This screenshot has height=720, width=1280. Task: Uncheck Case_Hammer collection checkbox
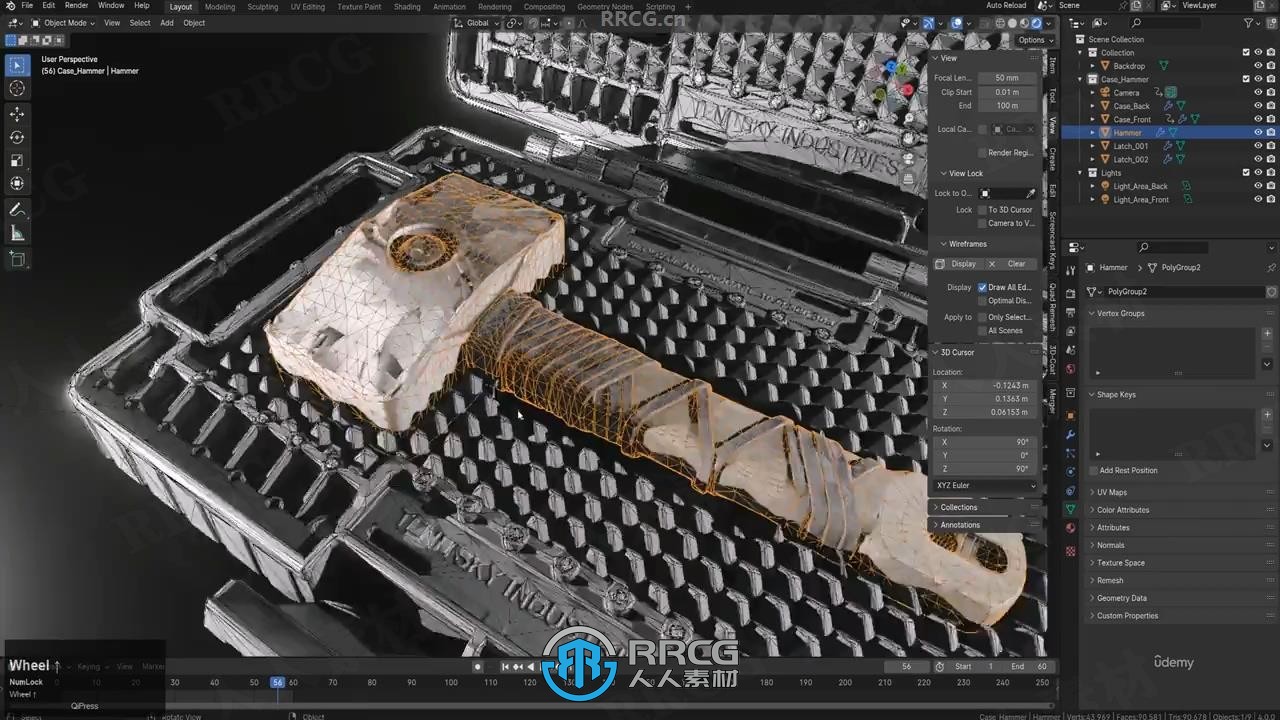(x=1246, y=79)
